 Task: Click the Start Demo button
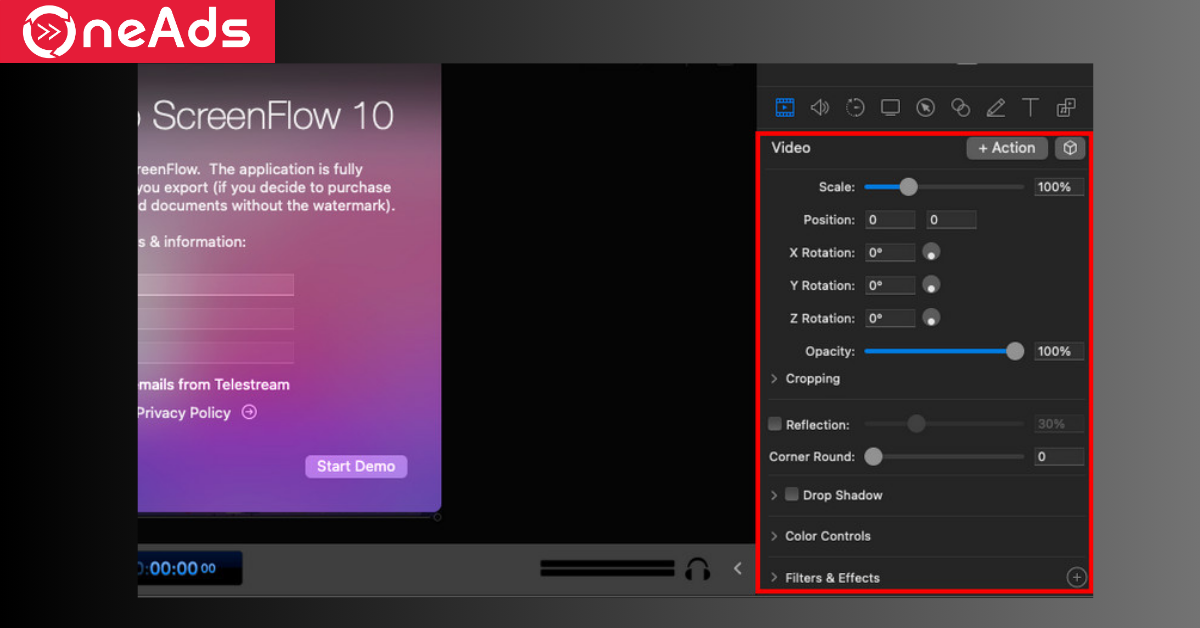tap(356, 466)
